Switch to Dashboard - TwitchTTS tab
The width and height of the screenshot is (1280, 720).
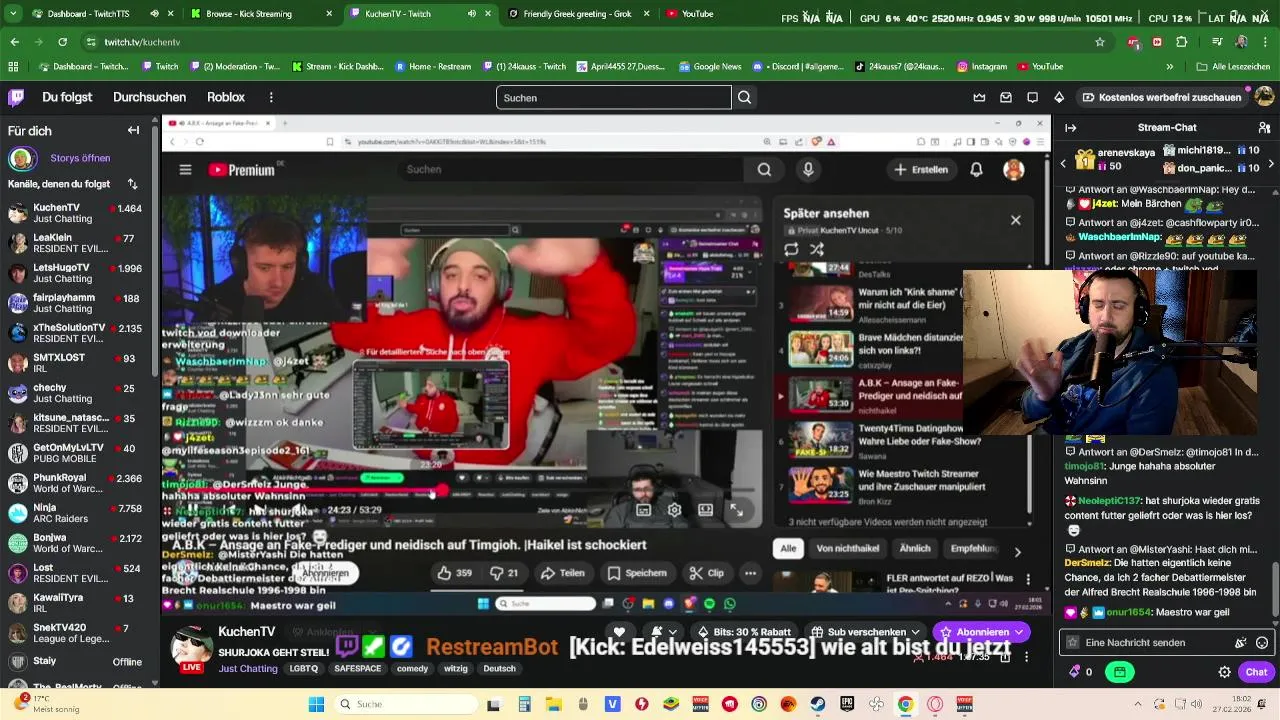point(90,14)
